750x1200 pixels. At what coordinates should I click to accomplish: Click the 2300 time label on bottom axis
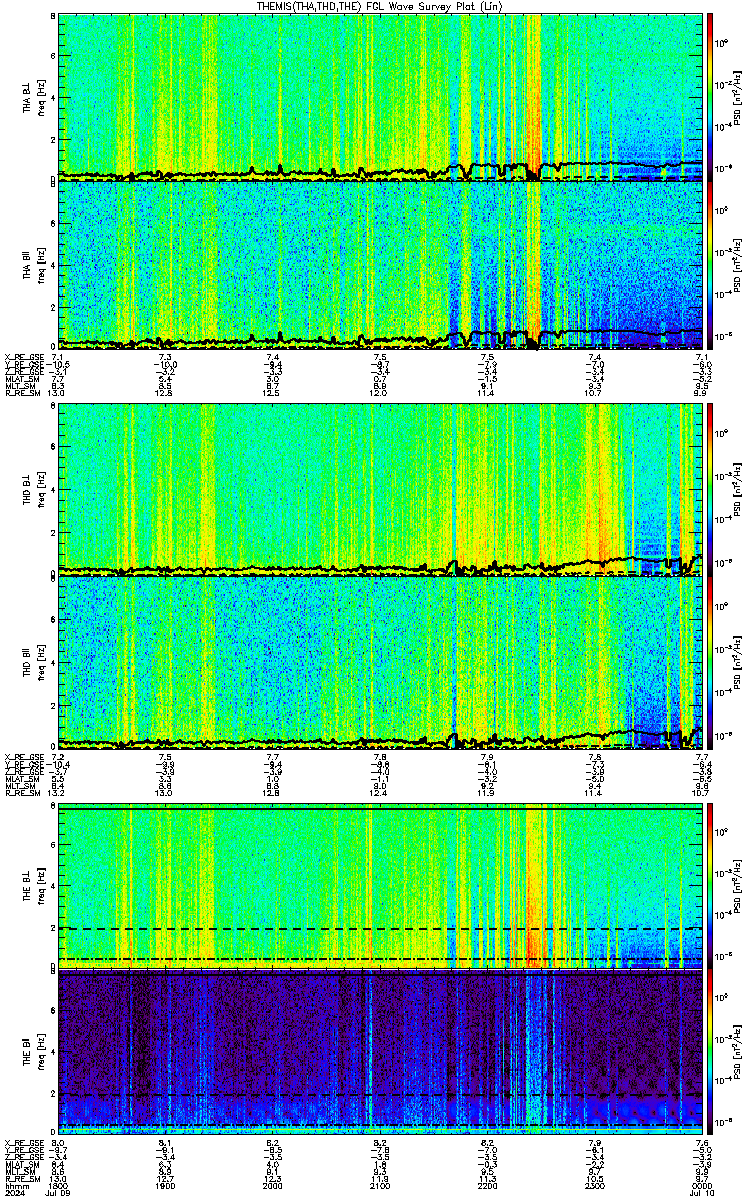coord(596,1188)
